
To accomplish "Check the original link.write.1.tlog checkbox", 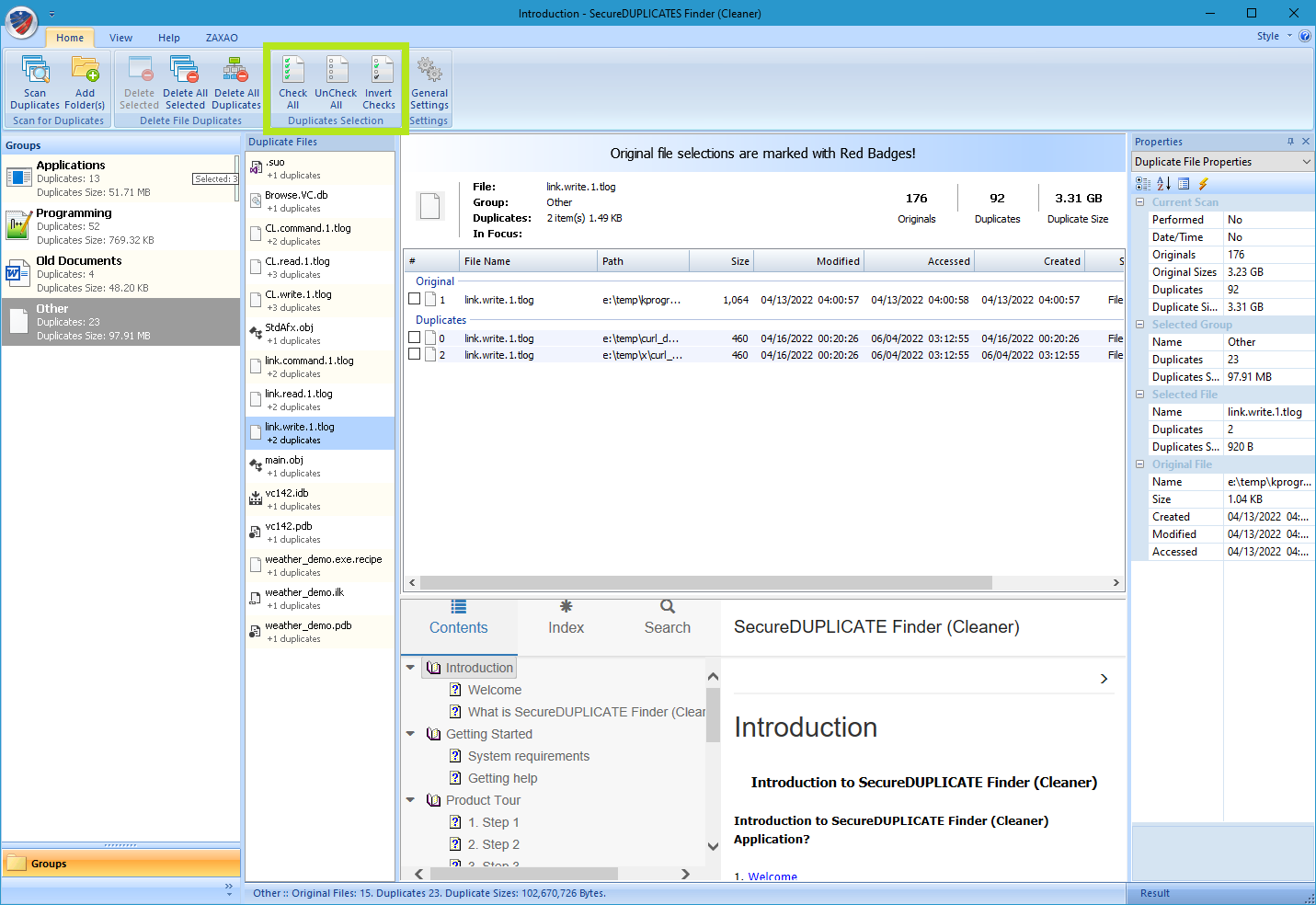I will coord(414,299).
